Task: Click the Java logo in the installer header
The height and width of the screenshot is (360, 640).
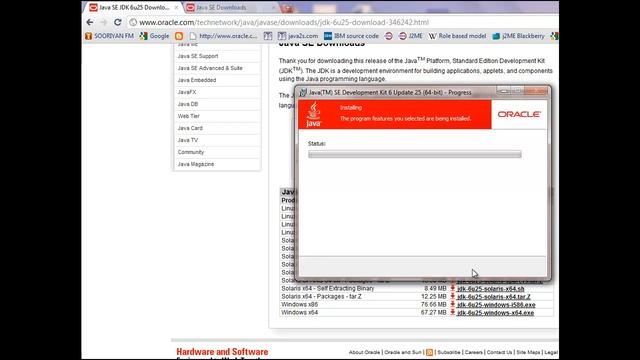Action: click(313, 114)
